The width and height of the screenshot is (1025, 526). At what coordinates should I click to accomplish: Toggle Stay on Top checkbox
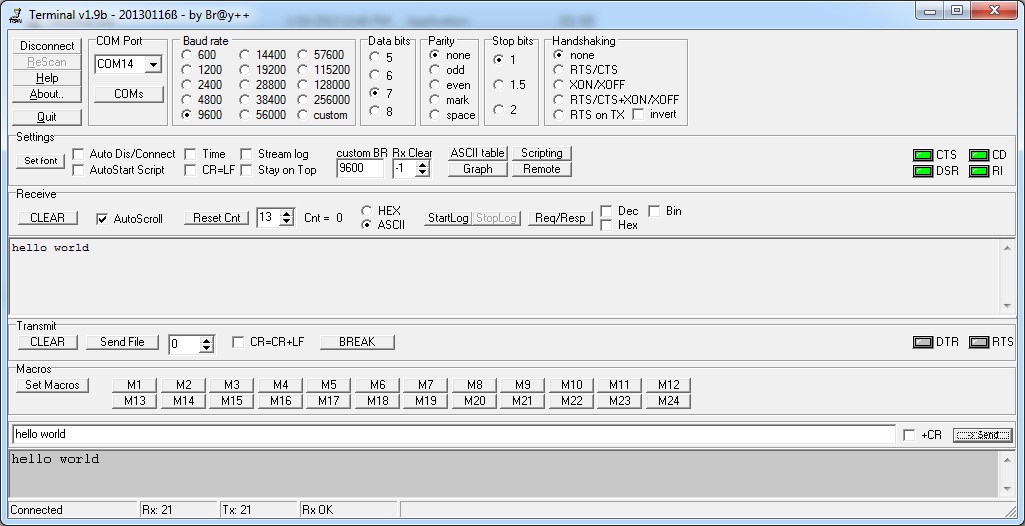tap(246, 170)
